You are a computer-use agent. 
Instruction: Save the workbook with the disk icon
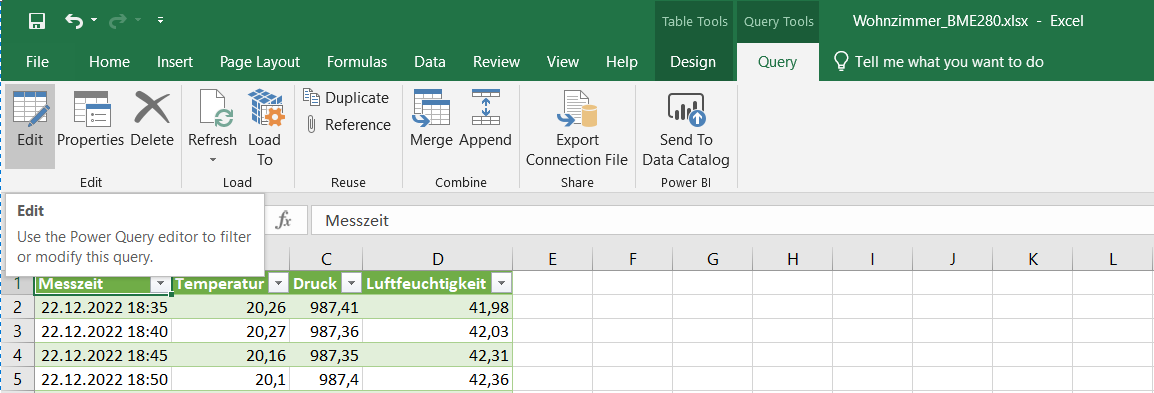coord(37,21)
